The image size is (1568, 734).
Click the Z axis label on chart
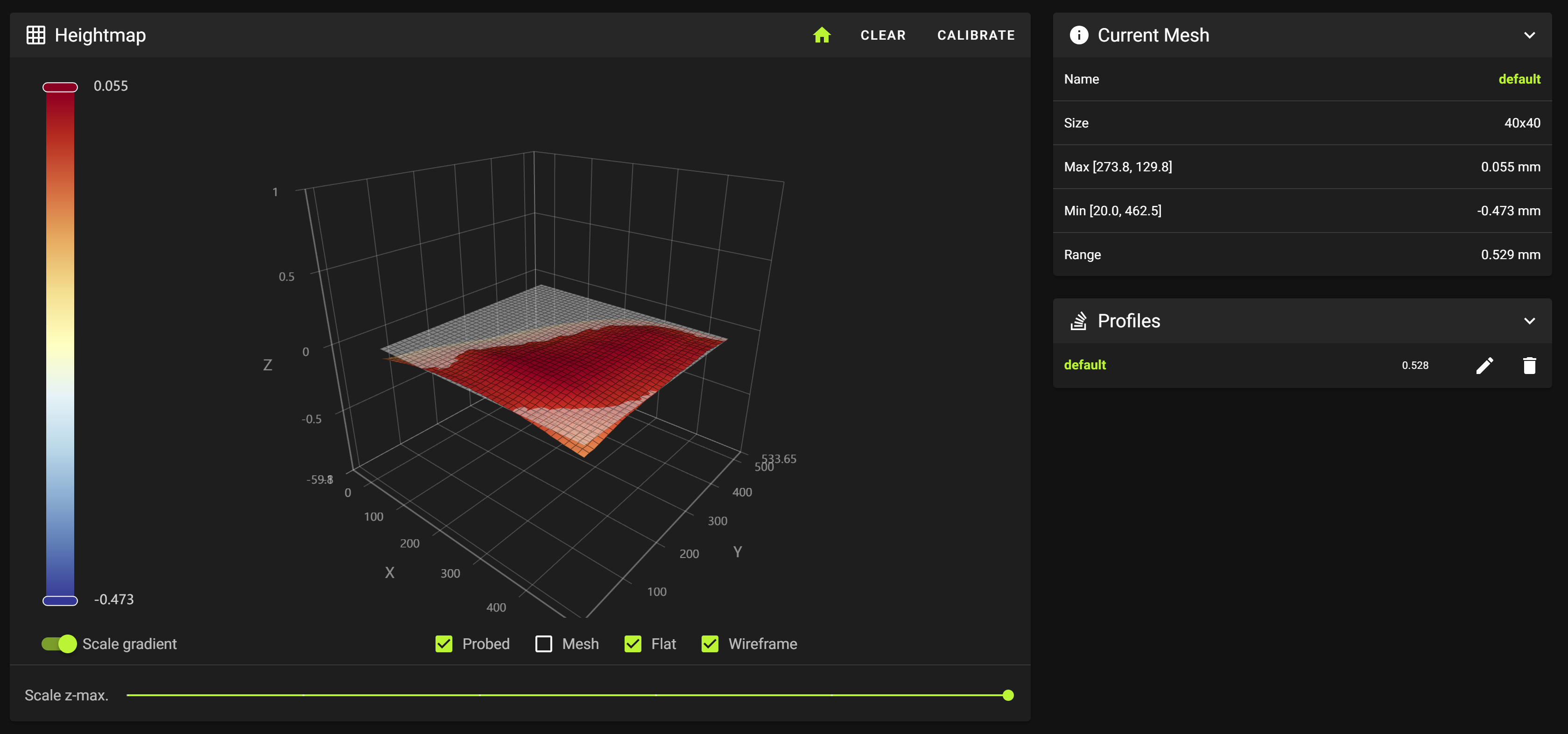[x=267, y=365]
